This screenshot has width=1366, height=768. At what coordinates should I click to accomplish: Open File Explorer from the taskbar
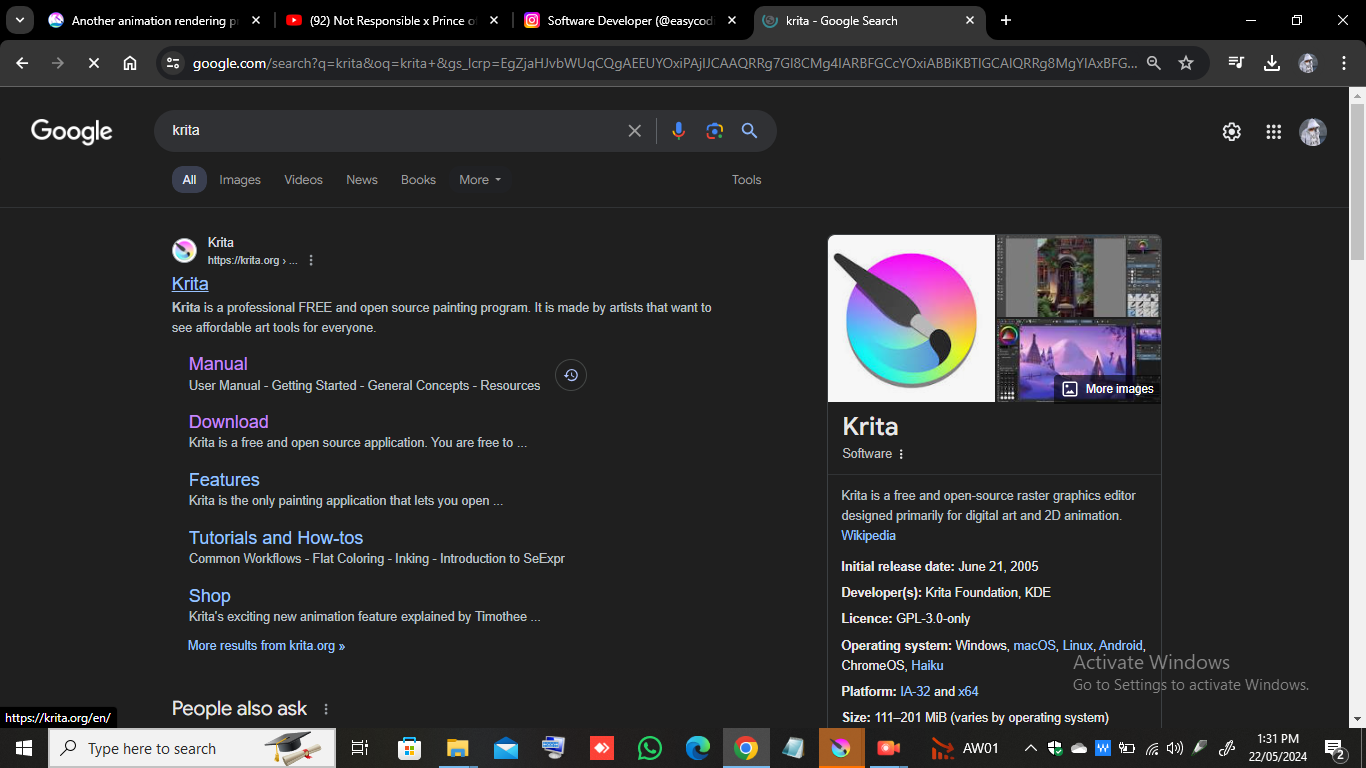tap(458, 748)
